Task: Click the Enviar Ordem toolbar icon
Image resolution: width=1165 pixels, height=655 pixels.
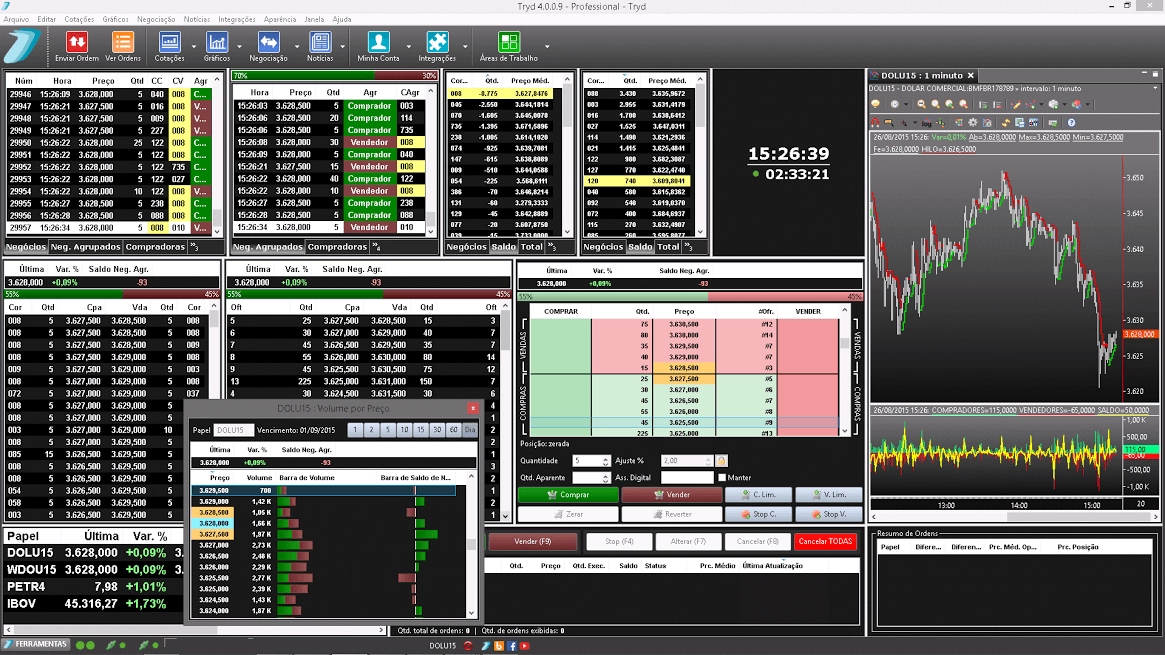Action: point(77,42)
